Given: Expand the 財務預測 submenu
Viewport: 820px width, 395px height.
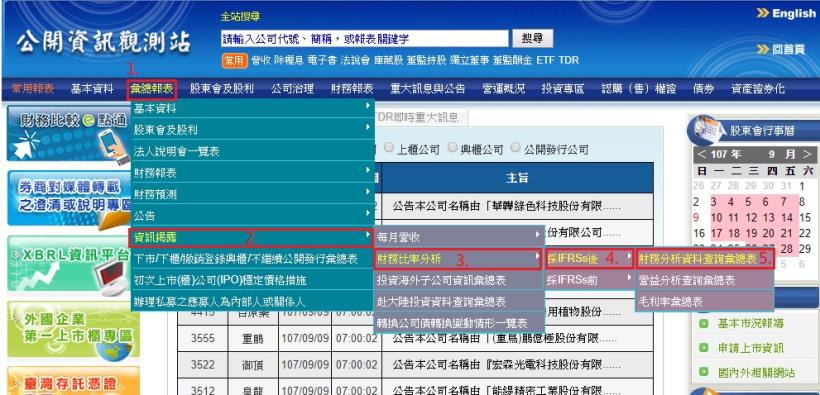Looking at the screenshot, I should click(253, 194).
